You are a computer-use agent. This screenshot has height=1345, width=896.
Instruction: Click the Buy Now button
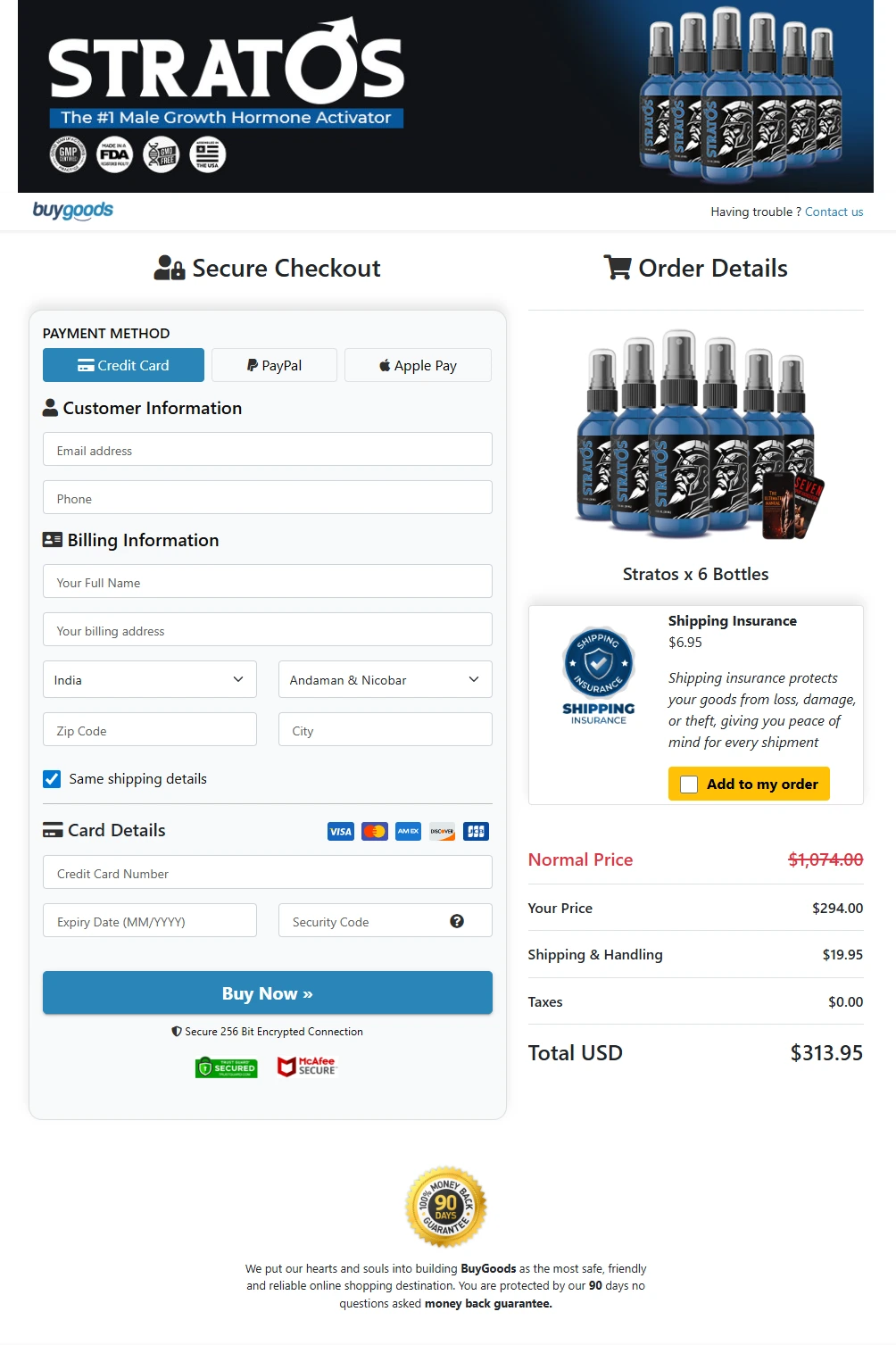(x=268, y=992)
